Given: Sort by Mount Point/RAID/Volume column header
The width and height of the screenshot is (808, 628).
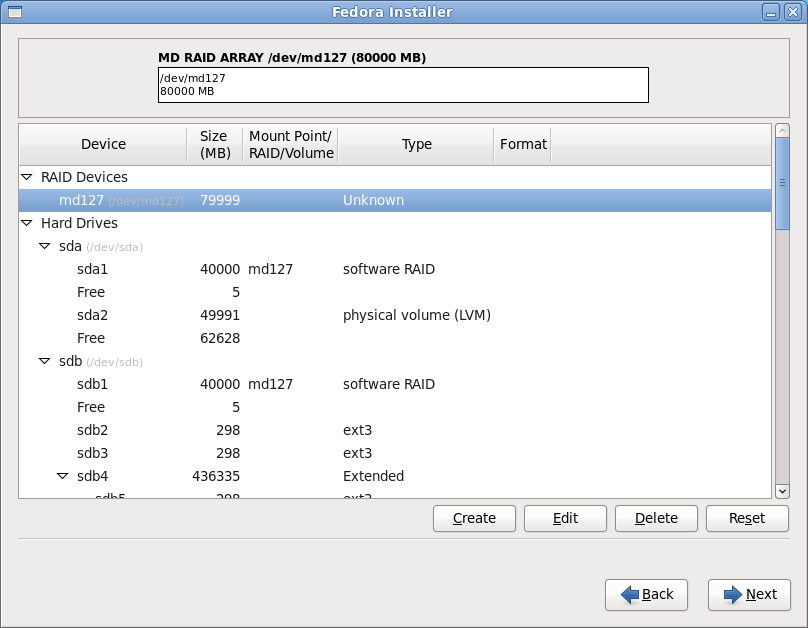Looking at the screenshot, I should point(291,144).
